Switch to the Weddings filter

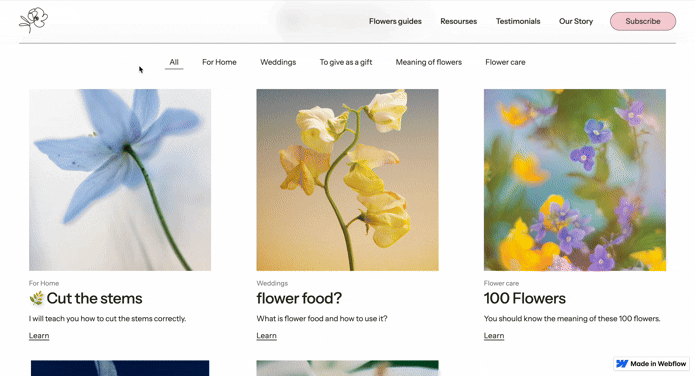(x=278, y=62)
